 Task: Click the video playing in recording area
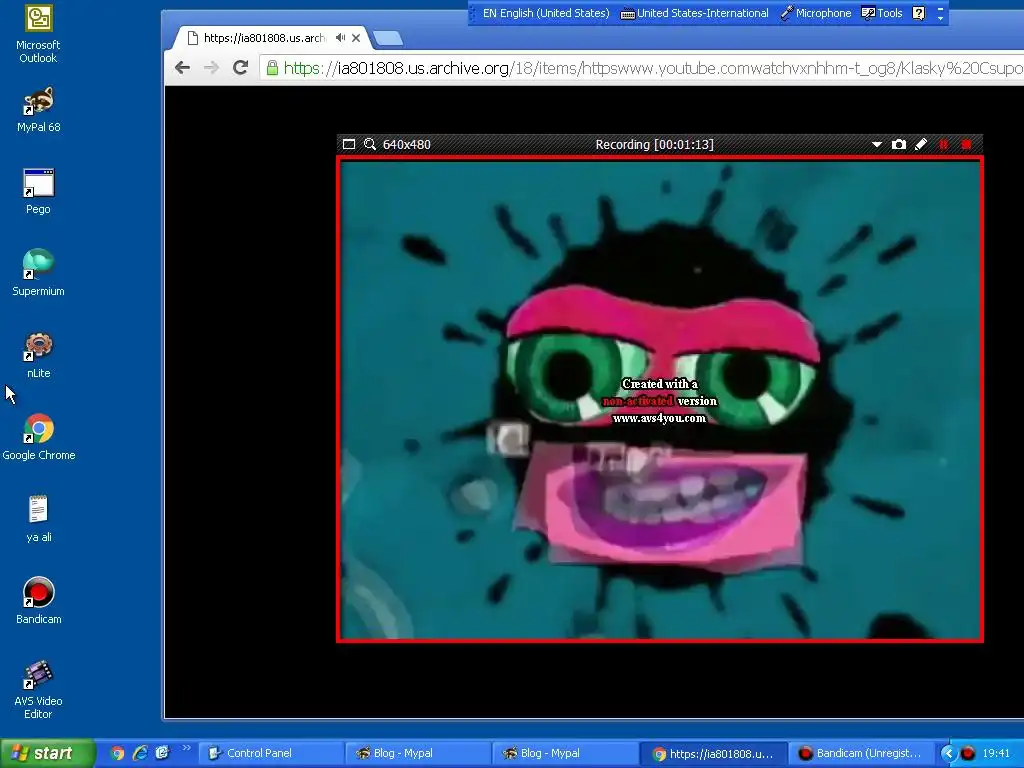660,399
